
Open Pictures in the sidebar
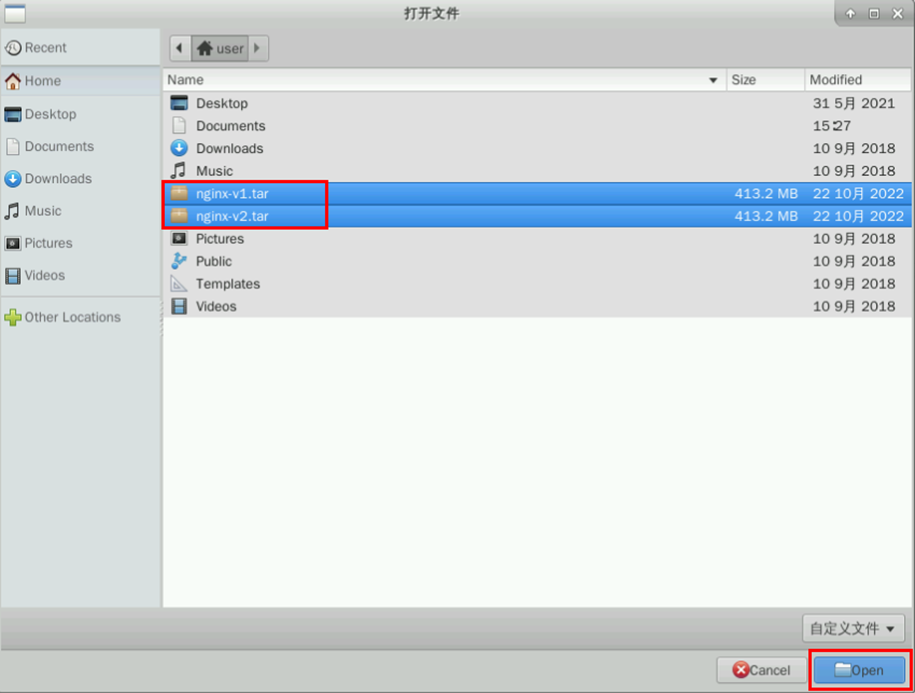coord(48,243)
